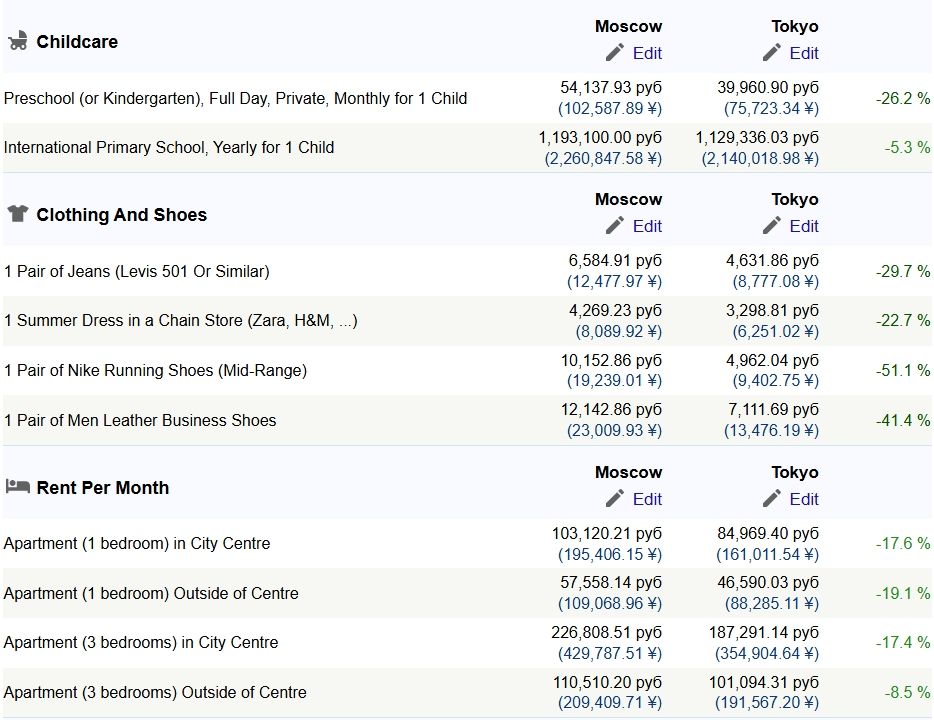Click Apartment (1 bedroom) Outside of Centre label

[x=151, y=594]
